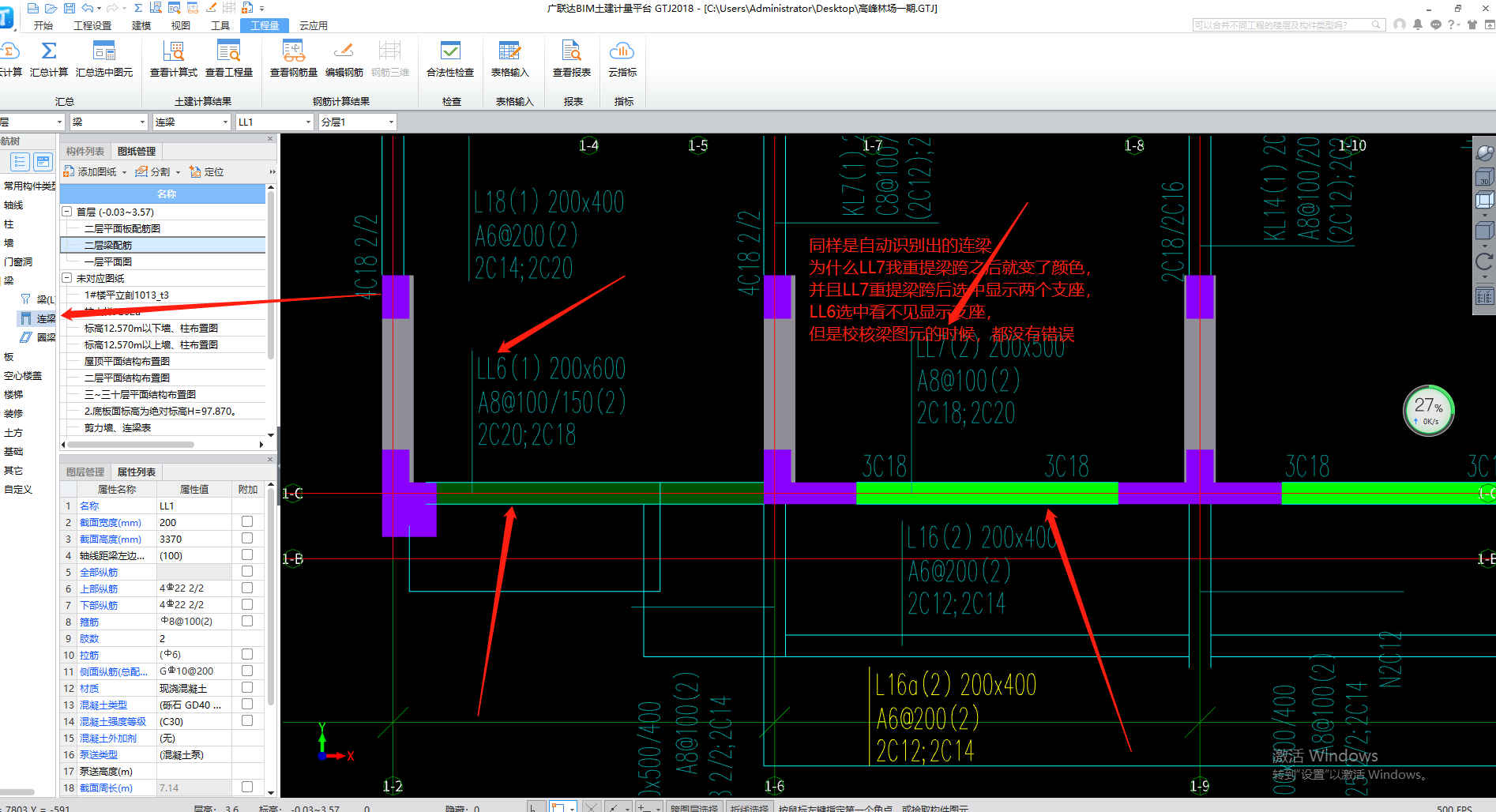This screenshot has height=812, width=1496.
Task: Select the 梁(L) item in navigation tree
Action: pos(38,299)
